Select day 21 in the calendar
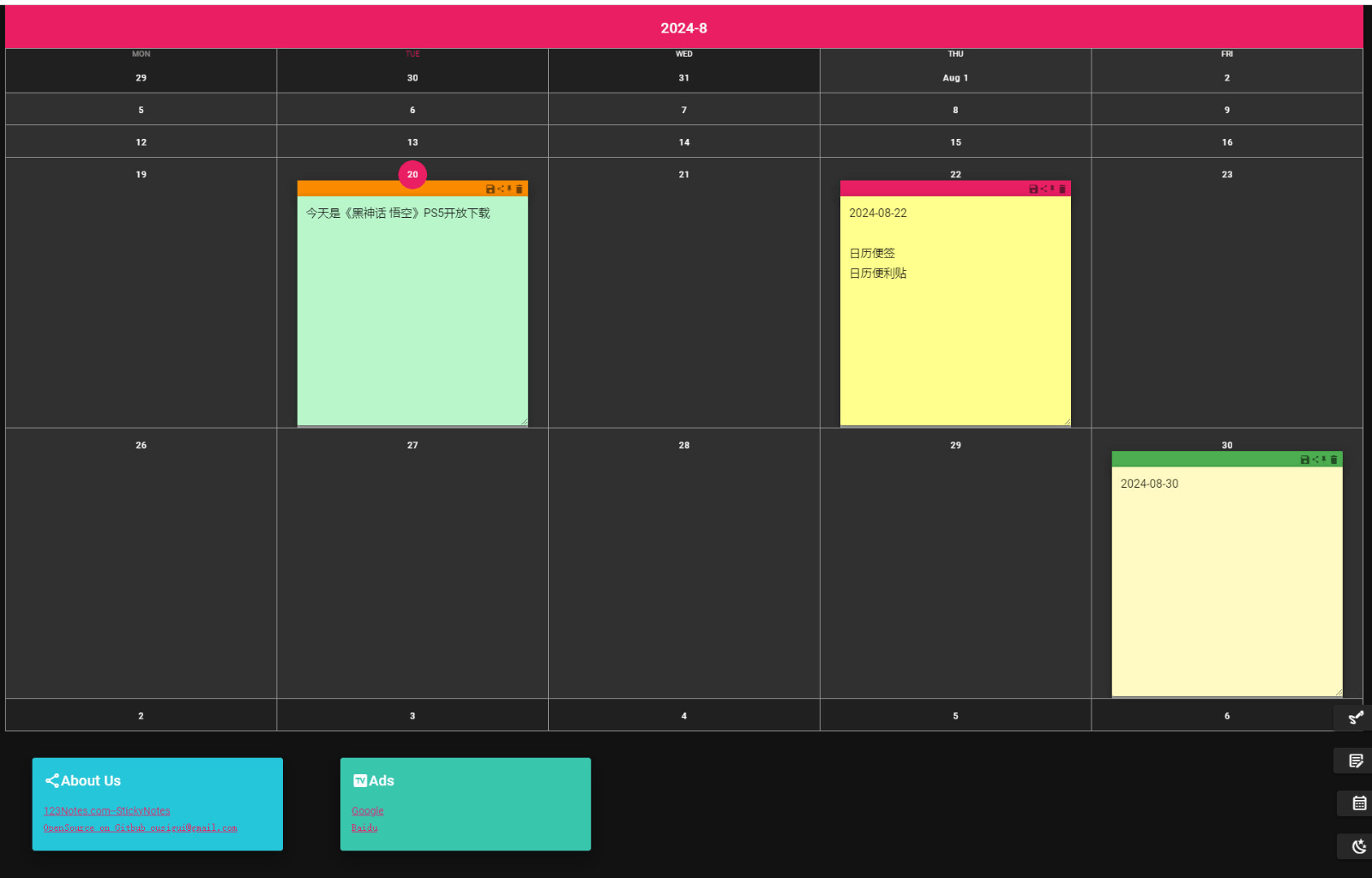The width and height of the screenshot is (1372, 878). (684, 175)
